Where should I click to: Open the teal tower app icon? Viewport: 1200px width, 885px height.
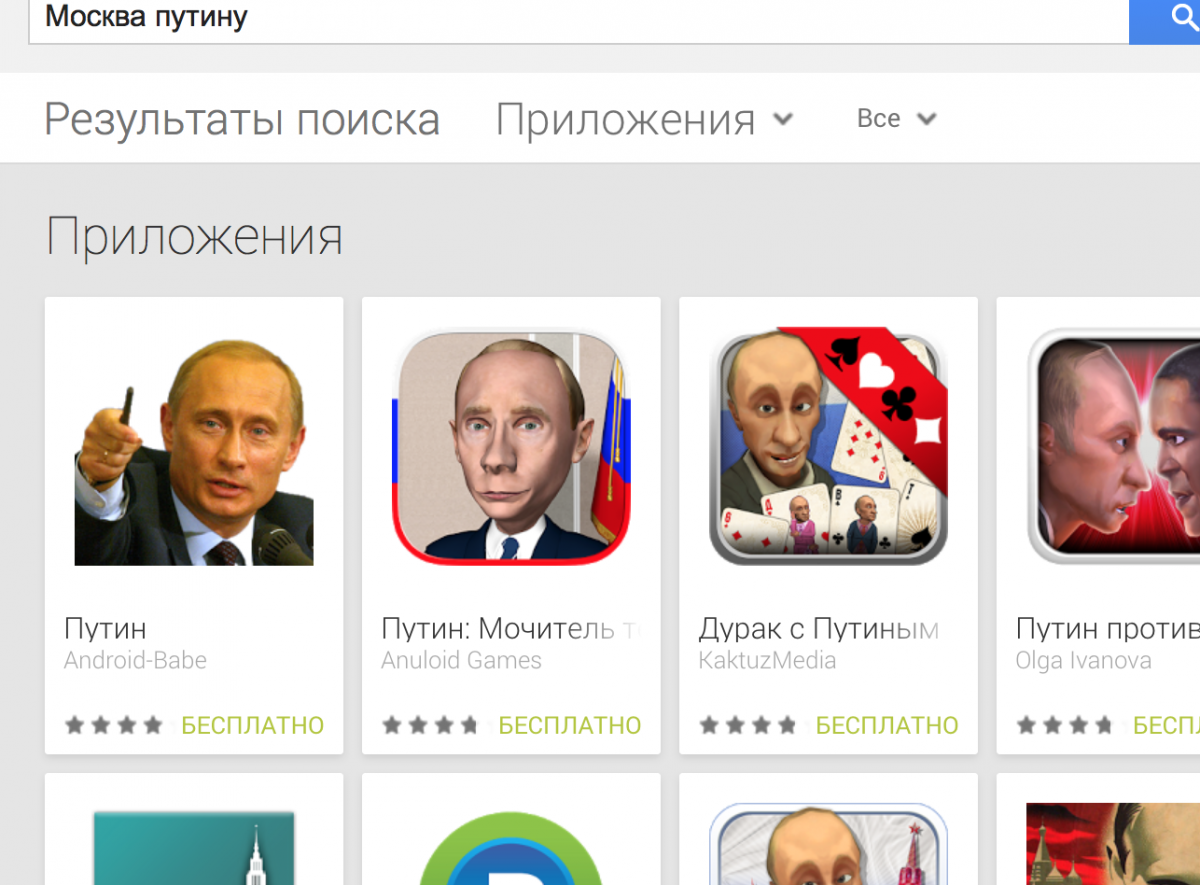click(194, 848)
